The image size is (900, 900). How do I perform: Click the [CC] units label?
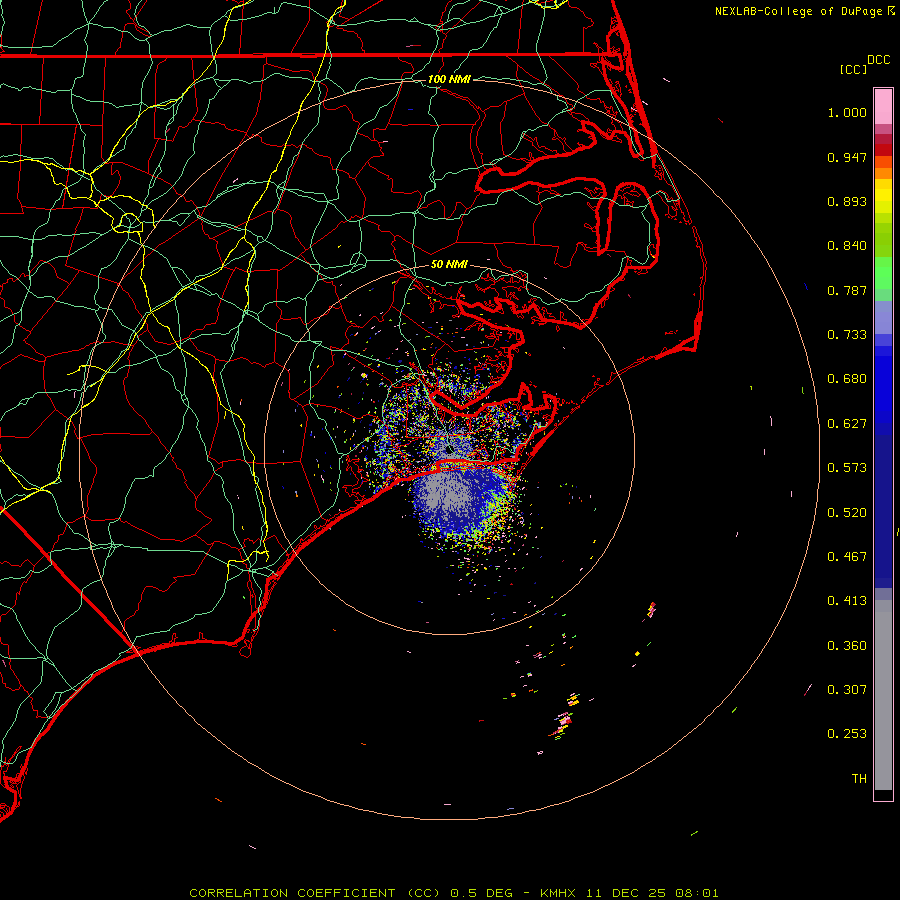[854, 69]
